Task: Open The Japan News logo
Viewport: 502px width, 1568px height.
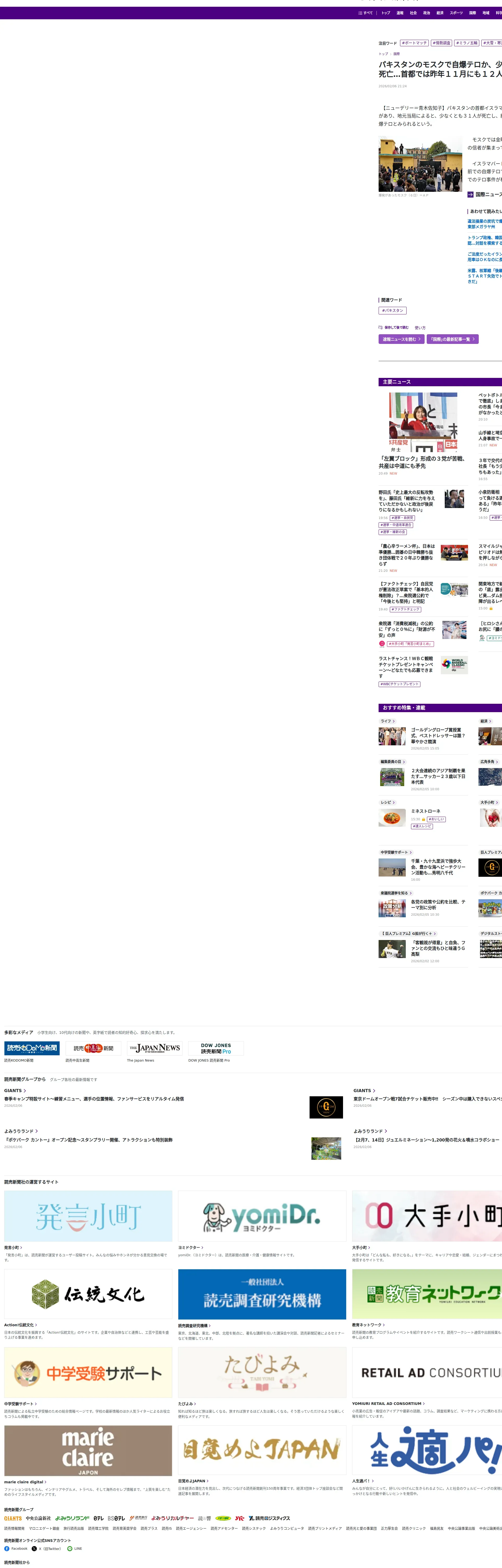Action: pos(155,1048)
